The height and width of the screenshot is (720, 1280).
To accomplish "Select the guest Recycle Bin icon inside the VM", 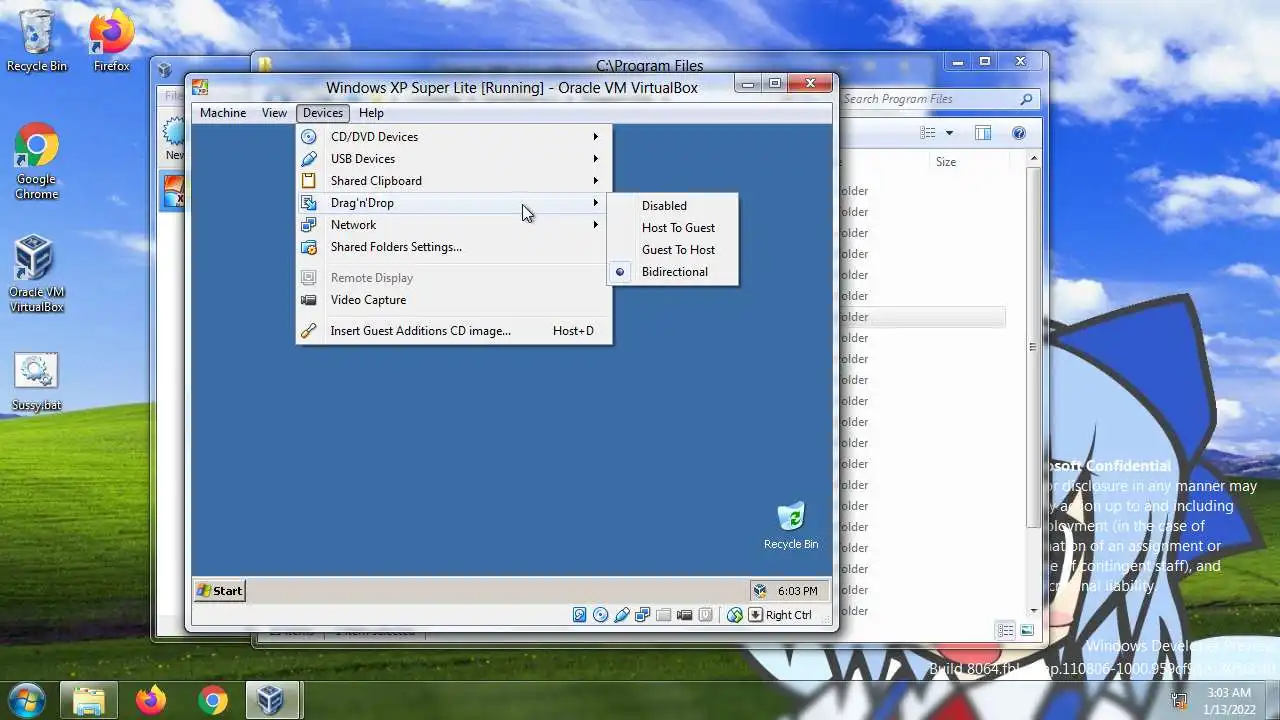I will coord(791,526).
